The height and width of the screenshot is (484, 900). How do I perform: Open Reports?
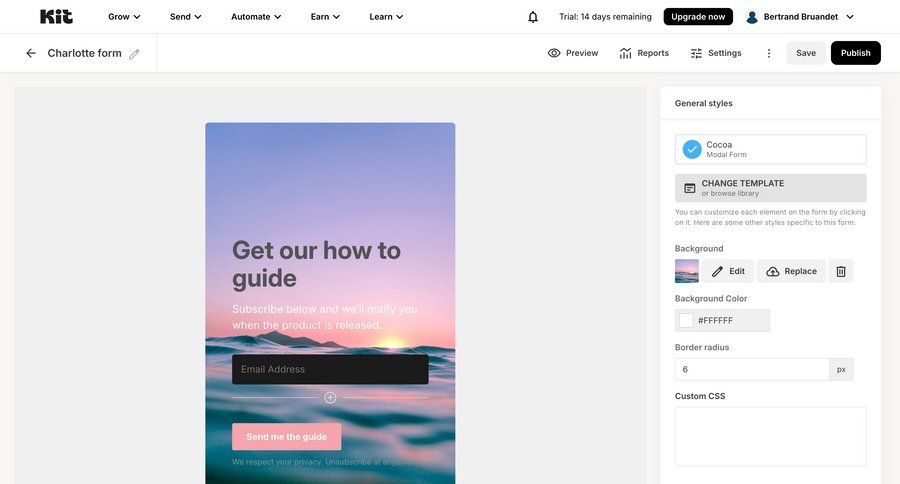(644, 53)
